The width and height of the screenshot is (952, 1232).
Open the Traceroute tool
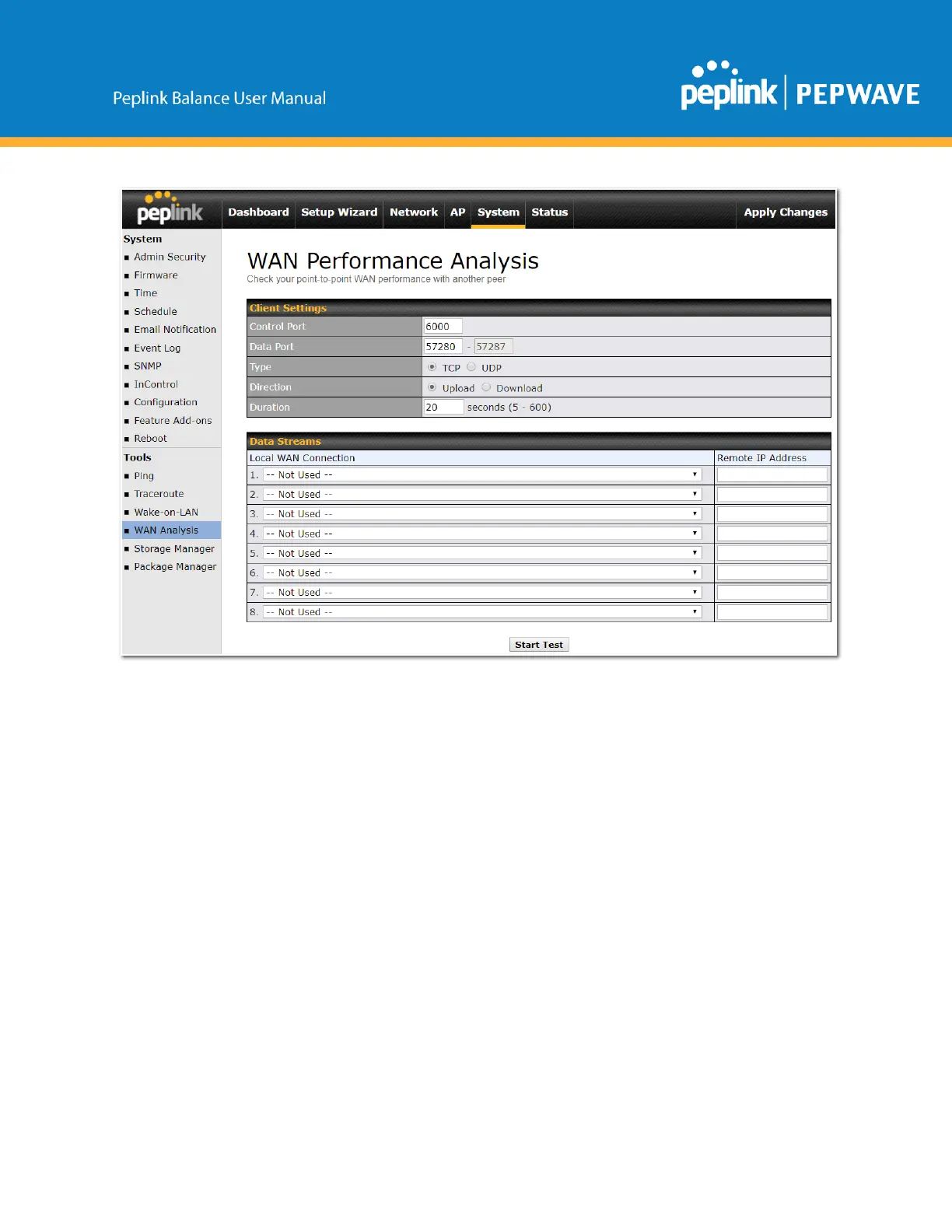[159, 494]
